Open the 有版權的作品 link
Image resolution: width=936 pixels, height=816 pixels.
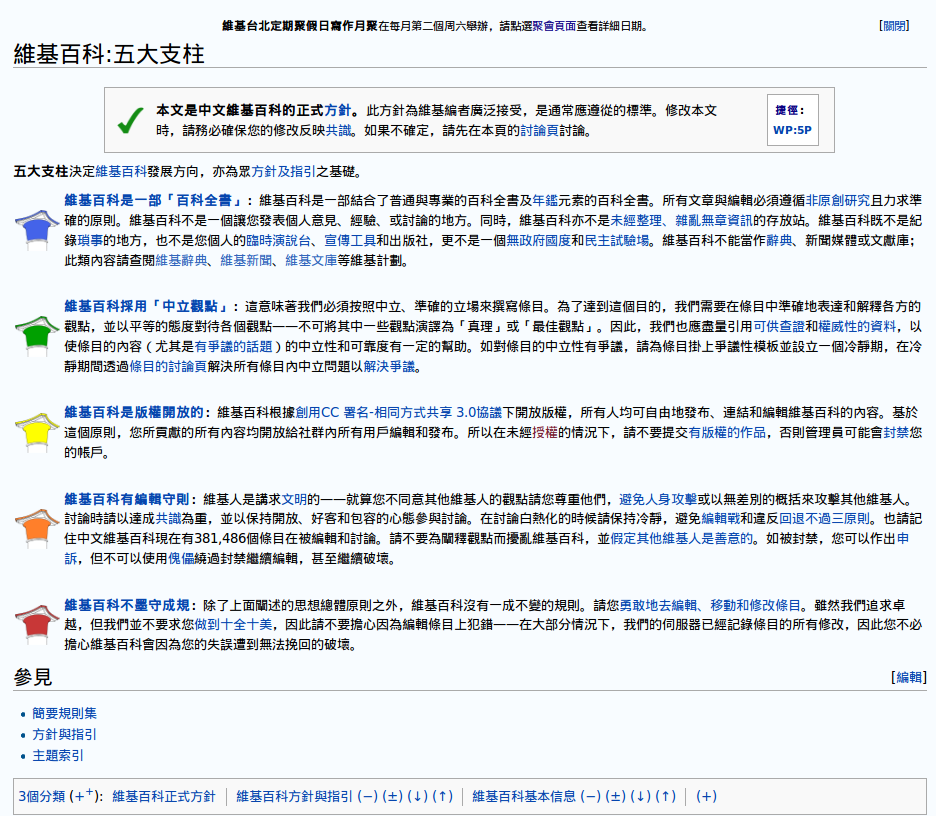727,432
